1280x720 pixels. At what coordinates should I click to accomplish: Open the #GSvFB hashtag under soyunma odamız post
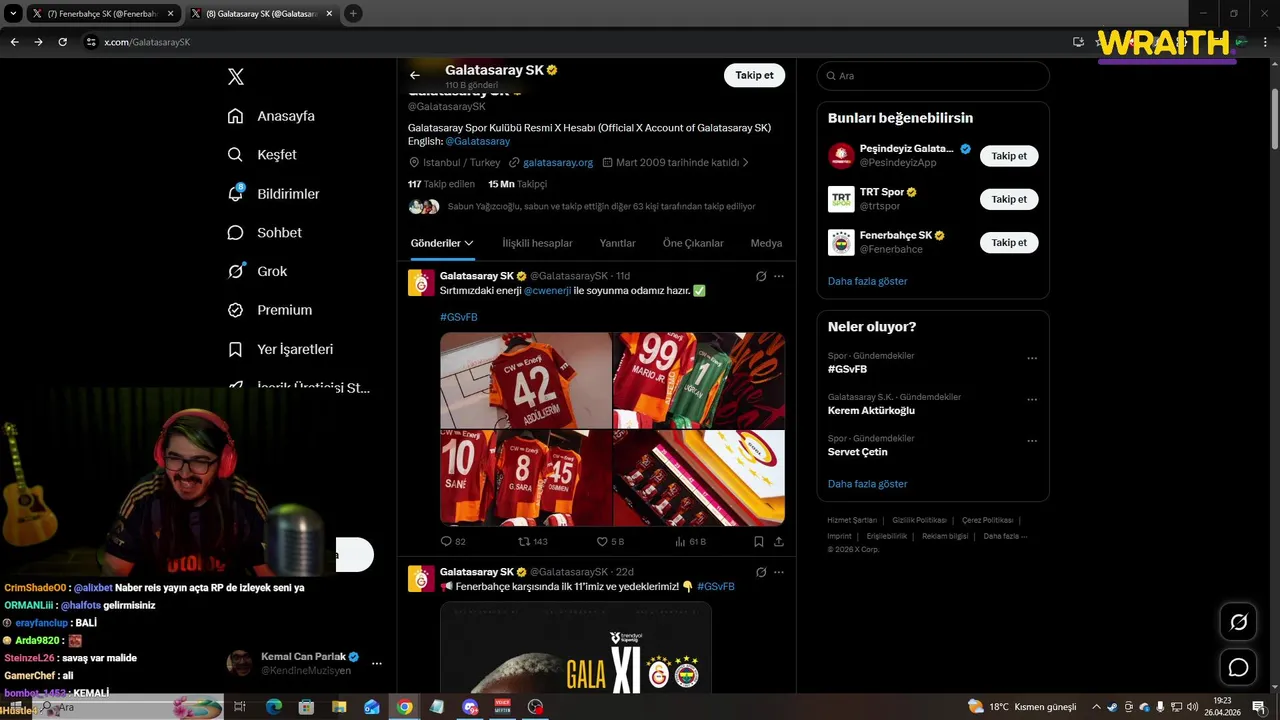pyautogui.click(x=459, y=317)
